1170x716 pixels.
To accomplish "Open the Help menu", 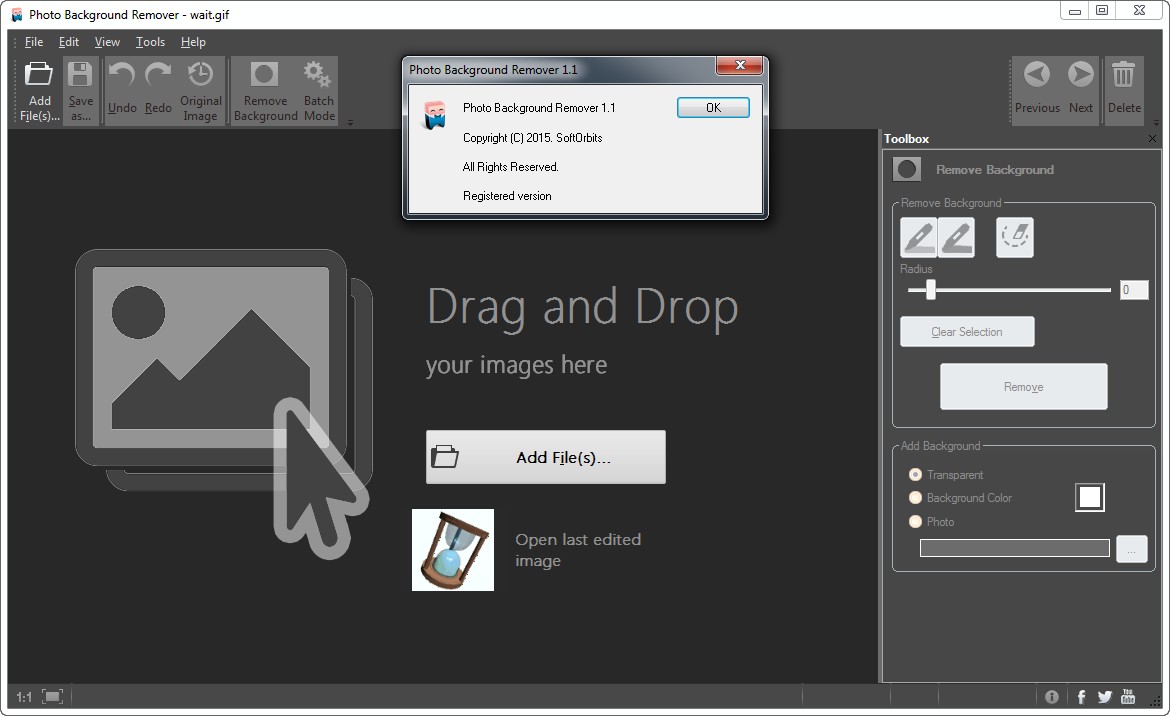I will pos(193,42).
